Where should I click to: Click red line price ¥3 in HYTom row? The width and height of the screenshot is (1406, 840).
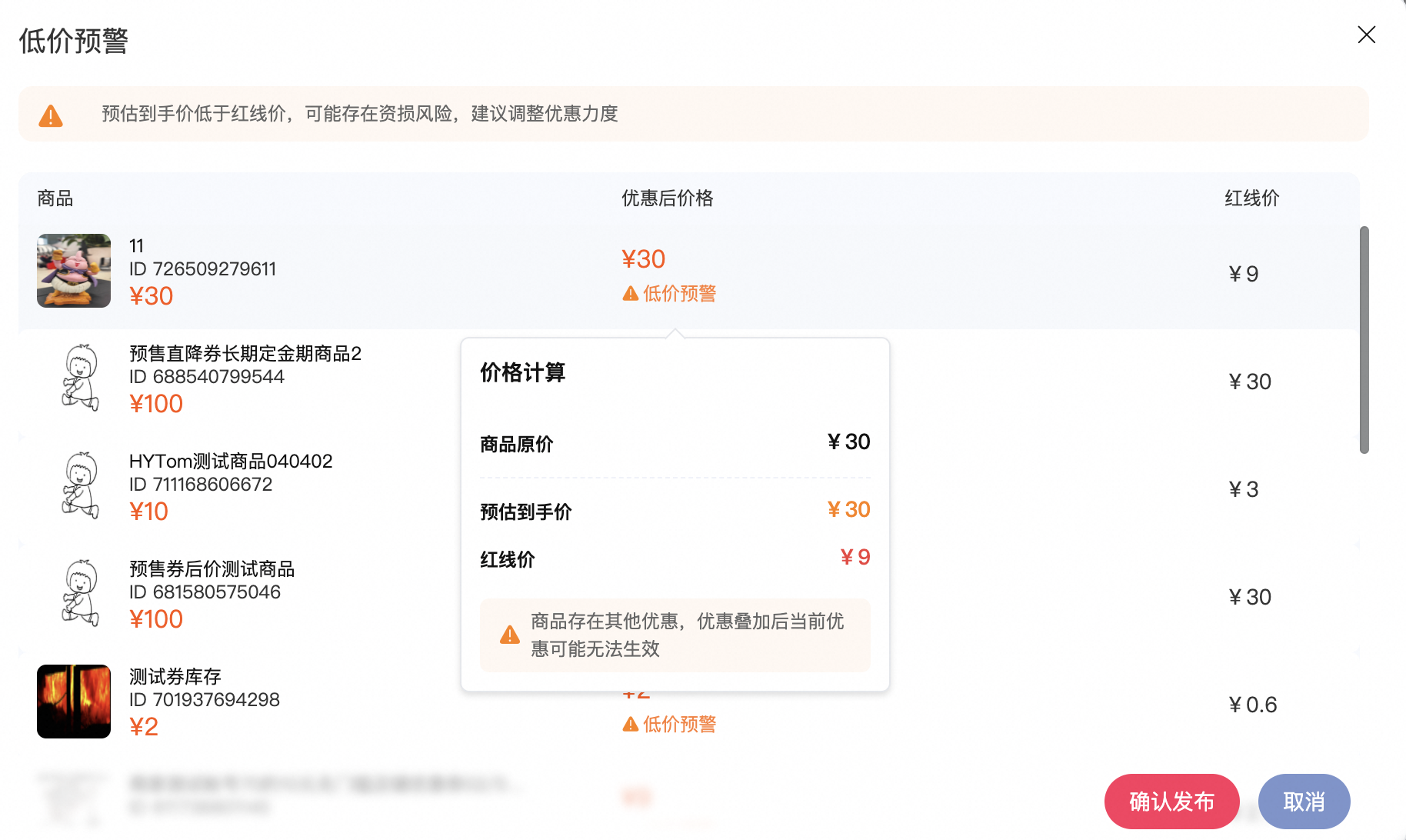point(1244,489)
